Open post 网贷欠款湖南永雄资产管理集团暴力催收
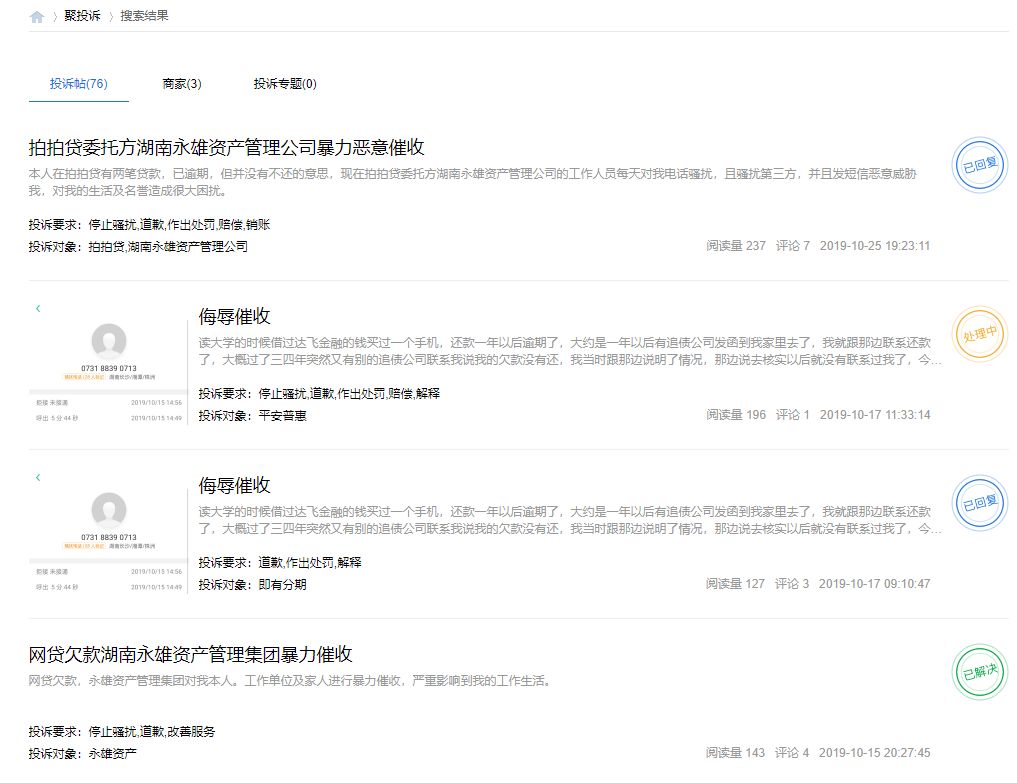Viewport: 1017px width, 783px height. click(x=190, y=655)
